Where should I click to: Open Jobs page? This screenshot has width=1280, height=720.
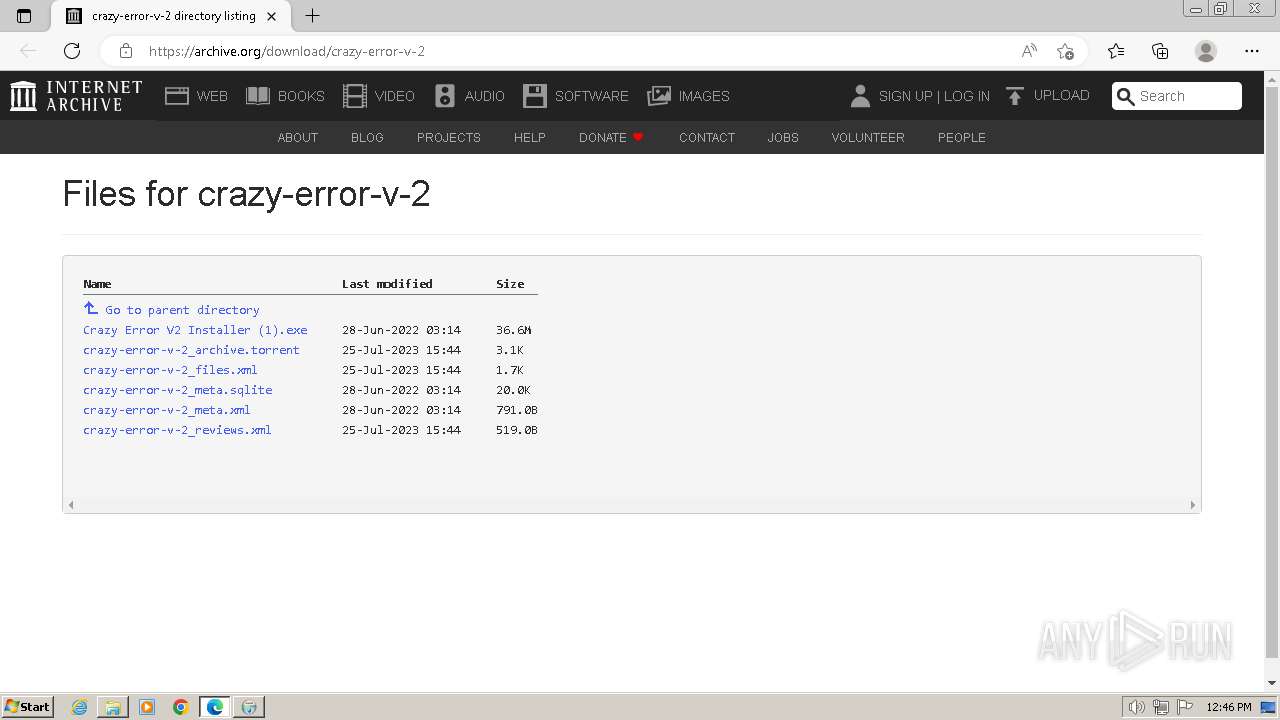[x=783, y=137]
